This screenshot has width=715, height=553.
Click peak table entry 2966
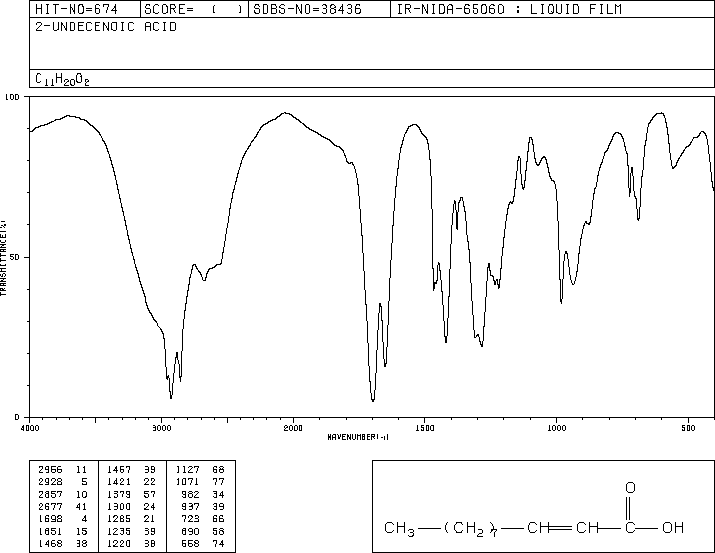click(51, 470)
